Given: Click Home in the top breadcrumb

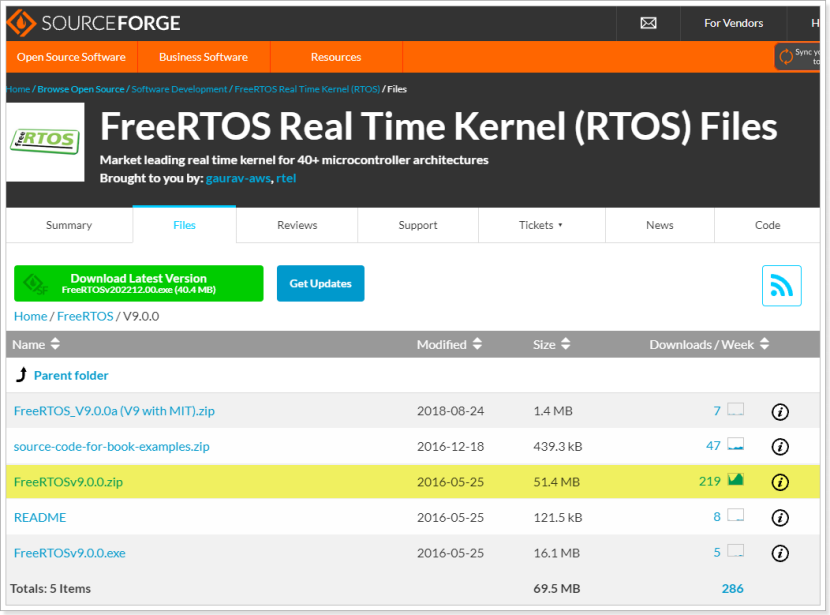Looking at the screenshot, I should click(18, 89).
